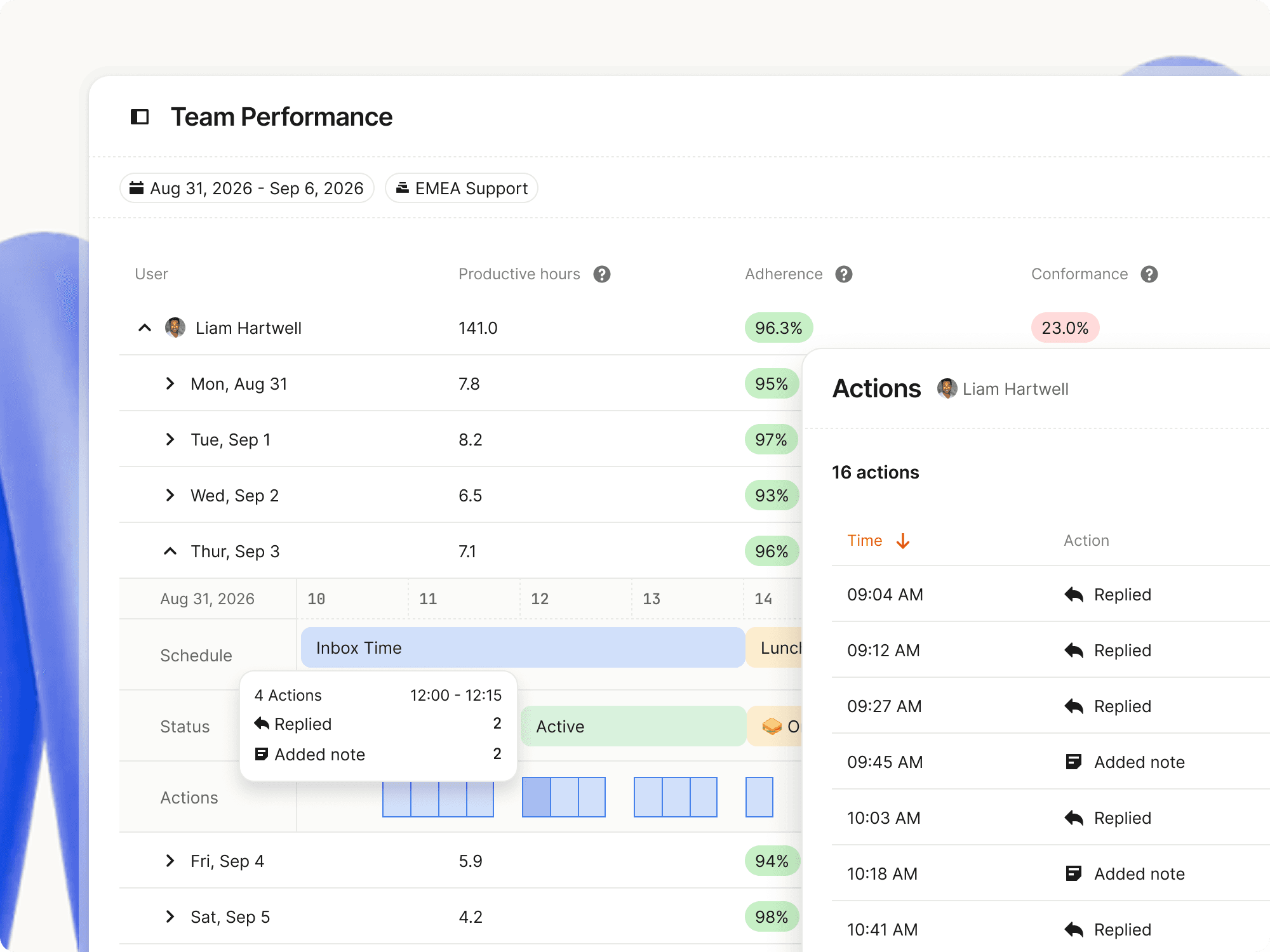This screenshot has width=1270, height=952.
Task: Click the Team Performance title
Action: (281, 117)
